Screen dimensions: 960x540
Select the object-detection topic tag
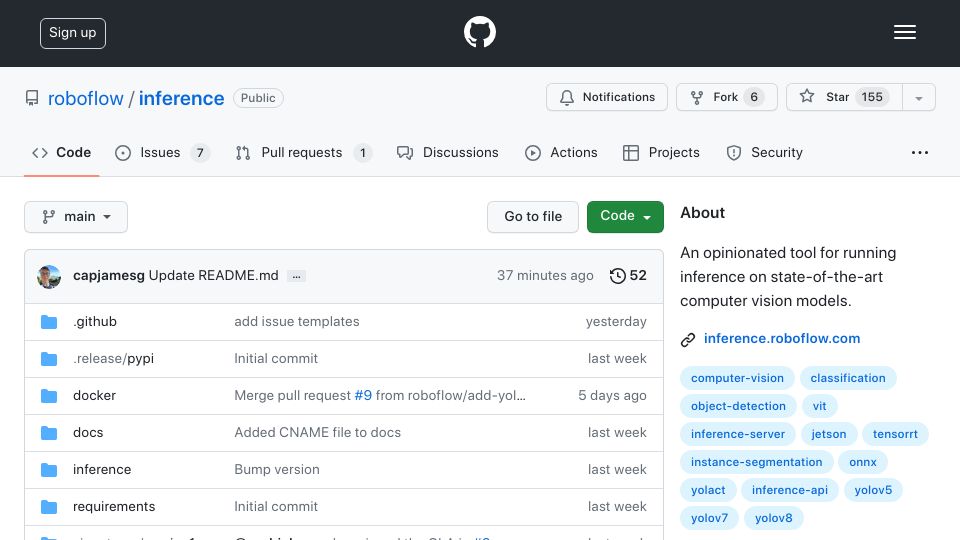coord(738,406)
